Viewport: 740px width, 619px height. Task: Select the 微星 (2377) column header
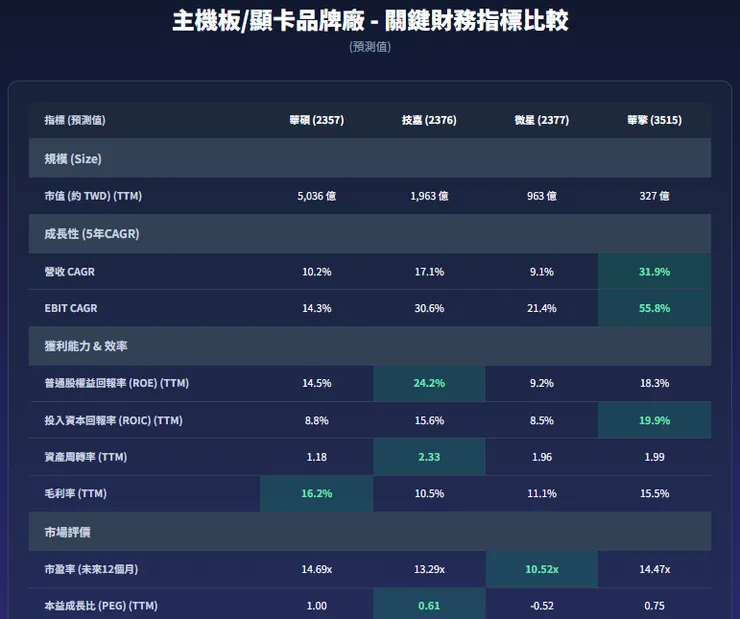542,120
